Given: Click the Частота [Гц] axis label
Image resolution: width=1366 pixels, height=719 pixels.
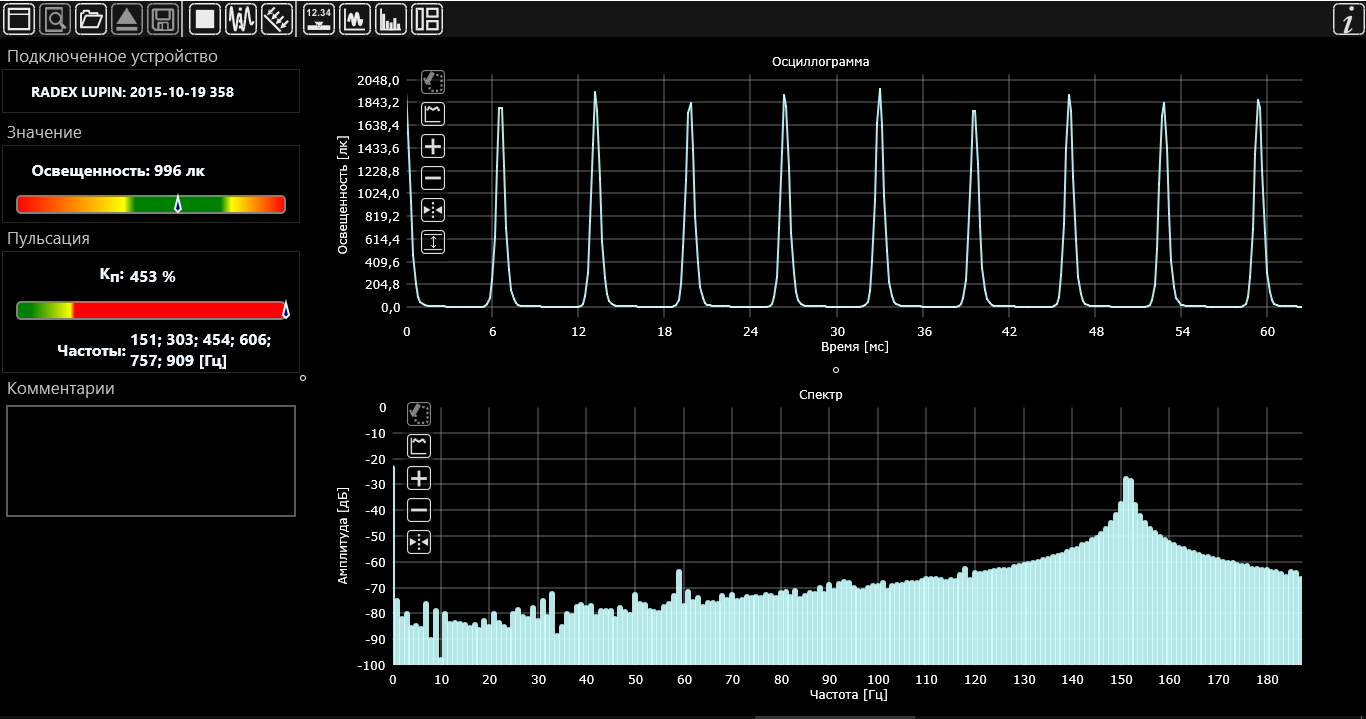Looking at the screenshot, I should coord(847,694).
